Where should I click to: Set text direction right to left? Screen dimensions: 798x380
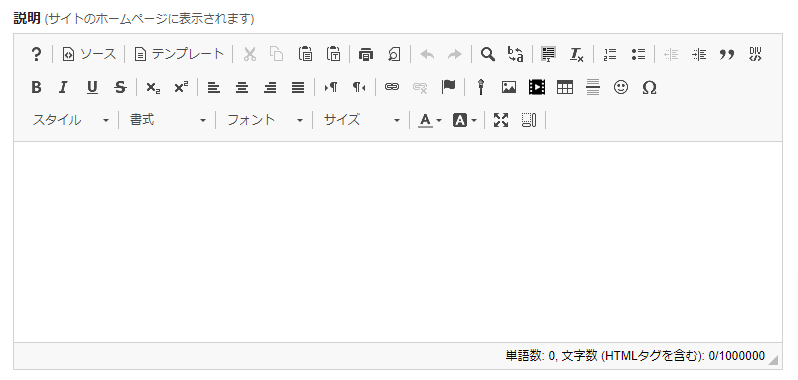tap(359, 87)
